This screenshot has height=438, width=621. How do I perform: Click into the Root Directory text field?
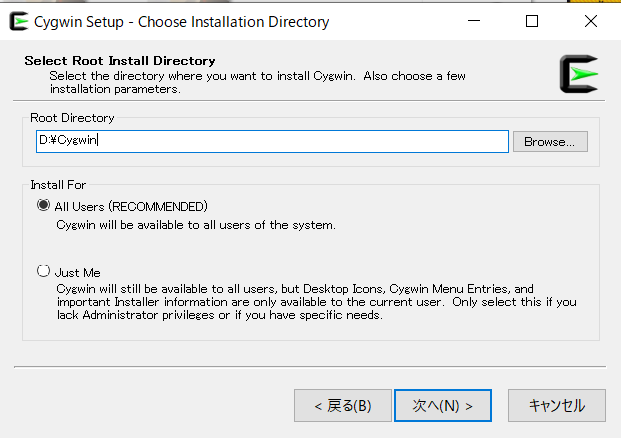272,141
